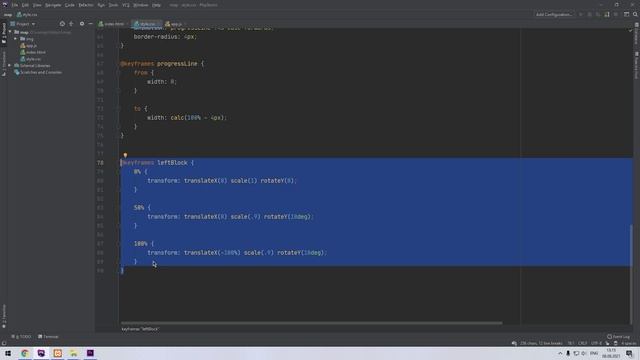Click the microphone tray icon
This screenshot has width=640, height=360.
(x=568, y=353)
